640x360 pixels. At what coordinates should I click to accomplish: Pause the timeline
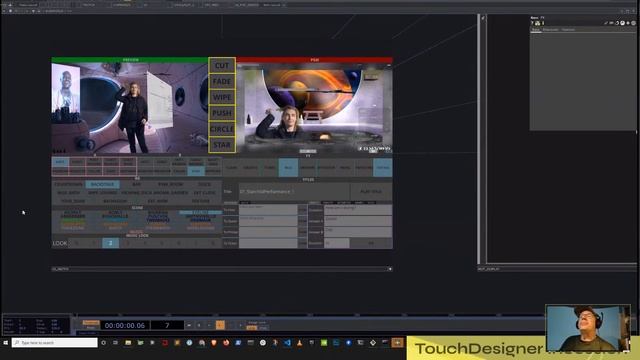199,325
